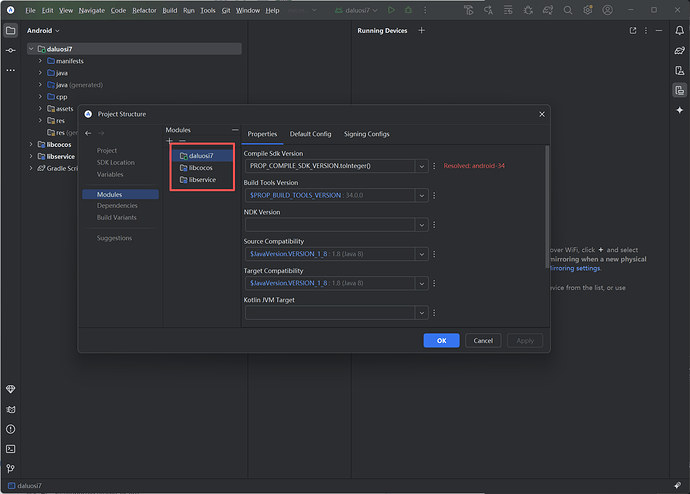Open the Commit tool window icon
Viewport: 690px width, 494px height.
[10, 50]
